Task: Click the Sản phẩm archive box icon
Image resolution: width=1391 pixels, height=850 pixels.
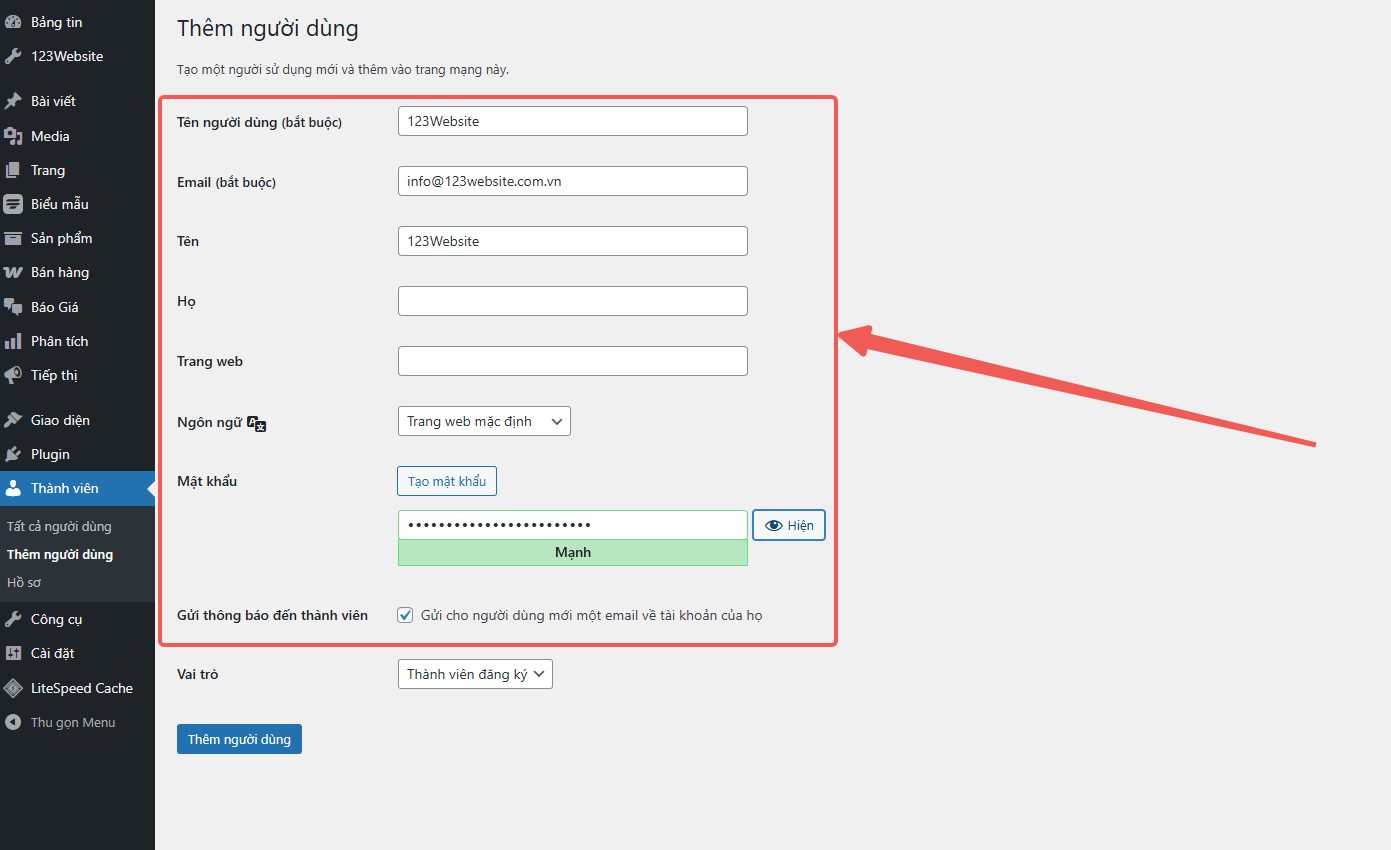Action: coord(13,238)
